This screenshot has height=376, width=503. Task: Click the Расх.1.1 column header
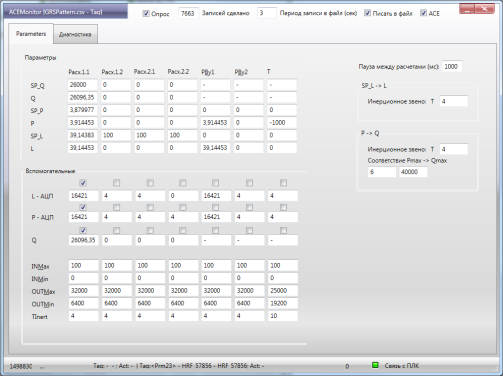79,72
